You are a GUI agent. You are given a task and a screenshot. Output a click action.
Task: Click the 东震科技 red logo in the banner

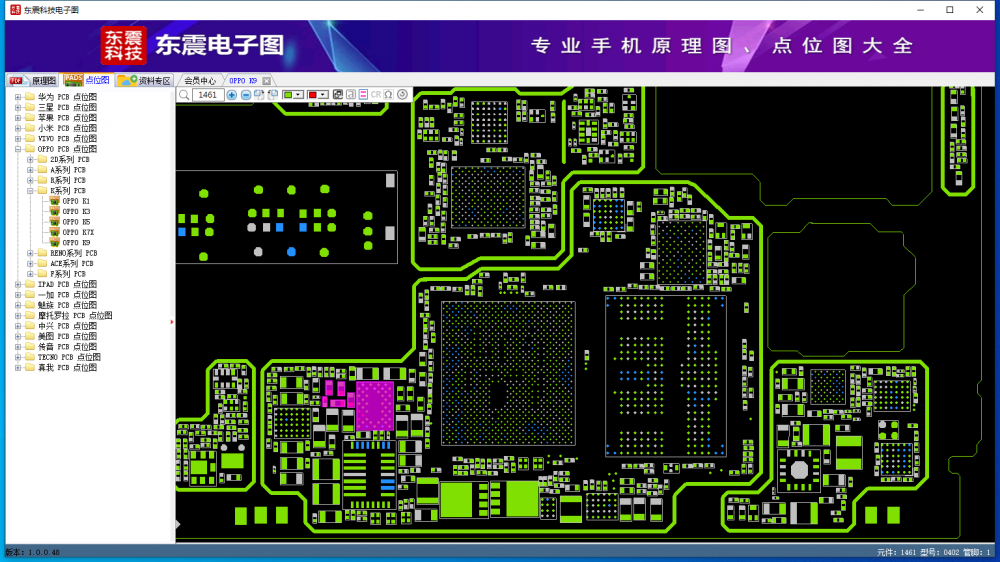[x=124, y=45]
